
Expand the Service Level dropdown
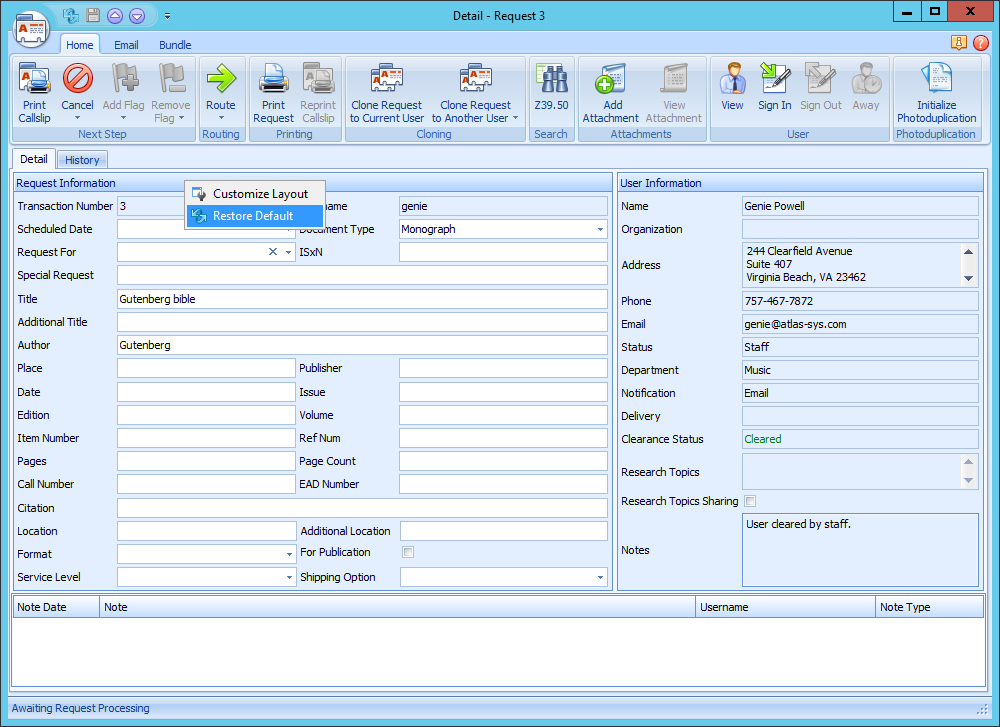[x=288, y=577]
